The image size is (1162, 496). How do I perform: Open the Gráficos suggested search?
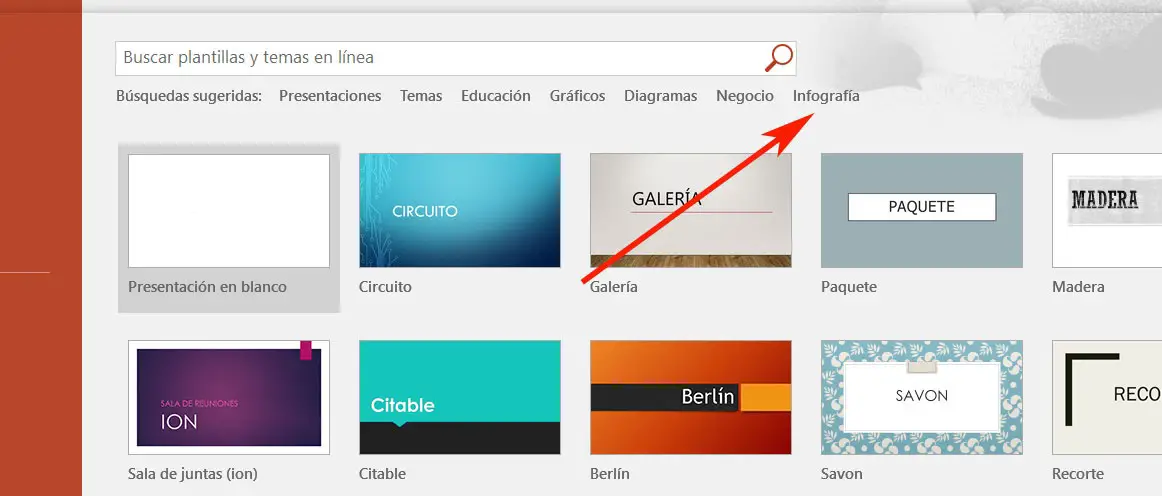click(x=577, y=96)
